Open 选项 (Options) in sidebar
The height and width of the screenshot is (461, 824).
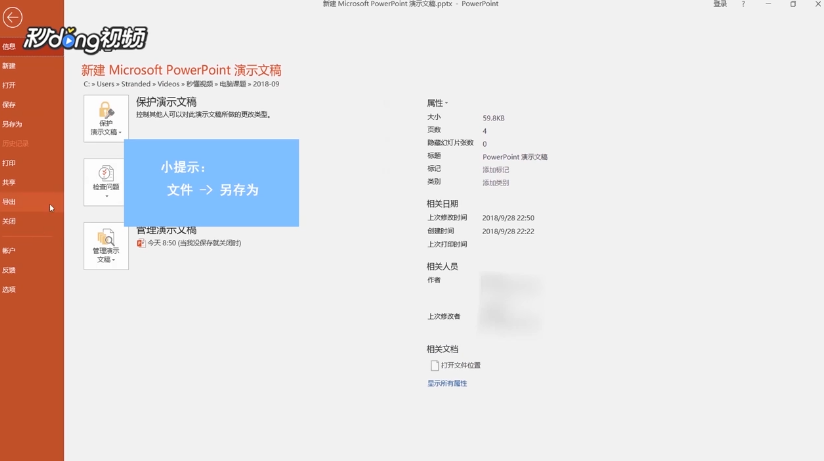[x=9, y=290]
